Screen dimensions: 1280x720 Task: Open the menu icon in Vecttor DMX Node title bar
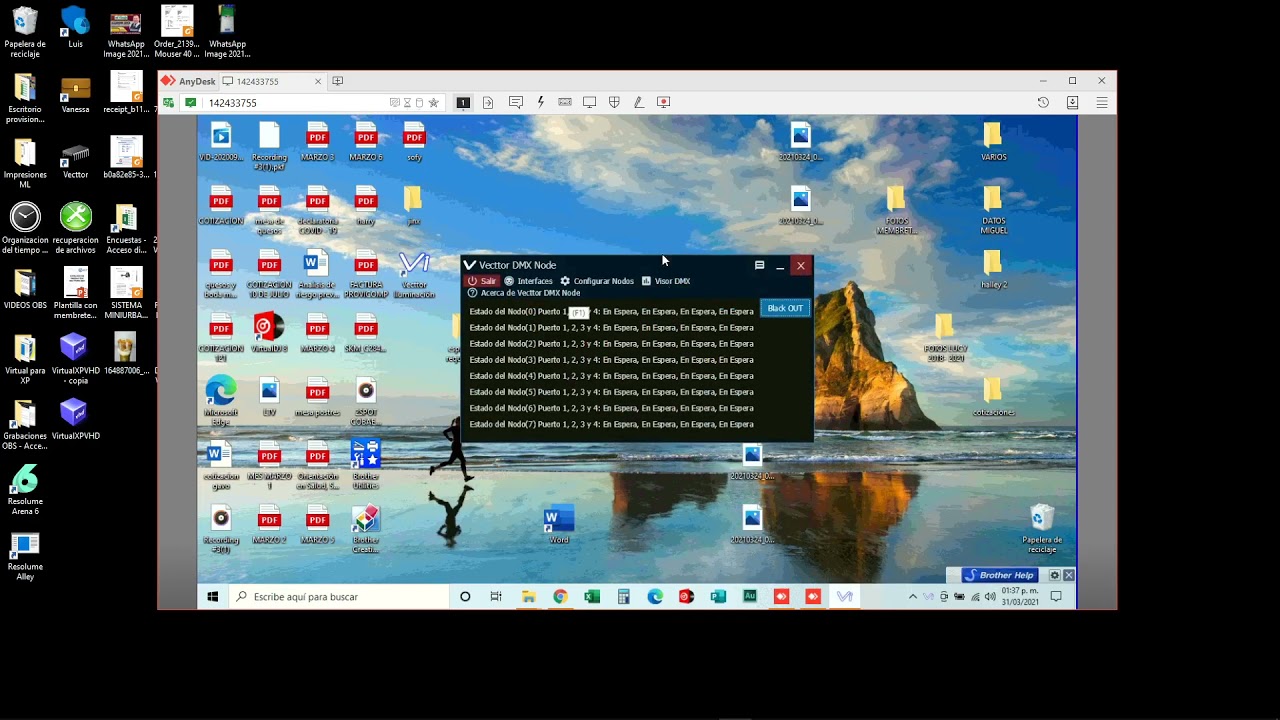click(x=759, y=265)
